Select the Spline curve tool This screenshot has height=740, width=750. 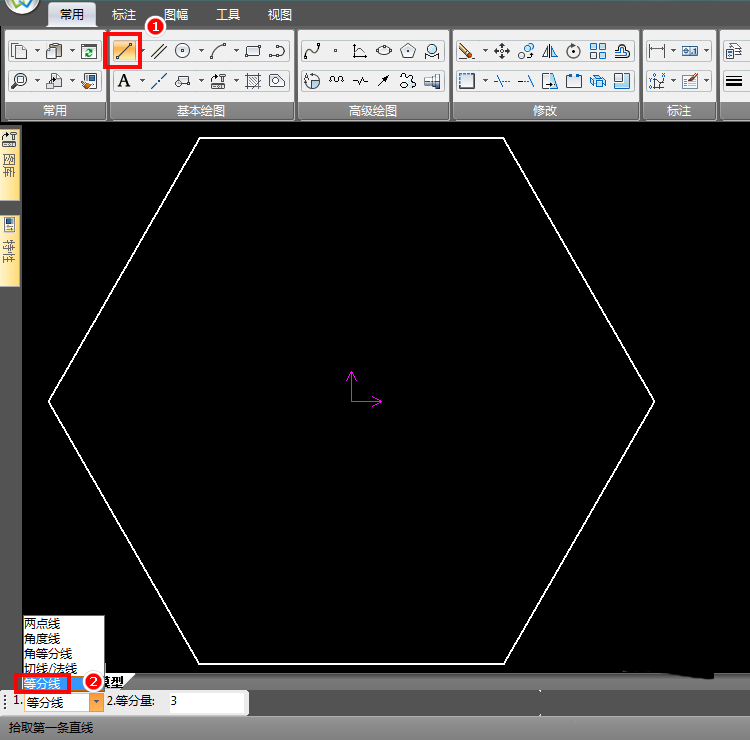click(x=312, y=51)
